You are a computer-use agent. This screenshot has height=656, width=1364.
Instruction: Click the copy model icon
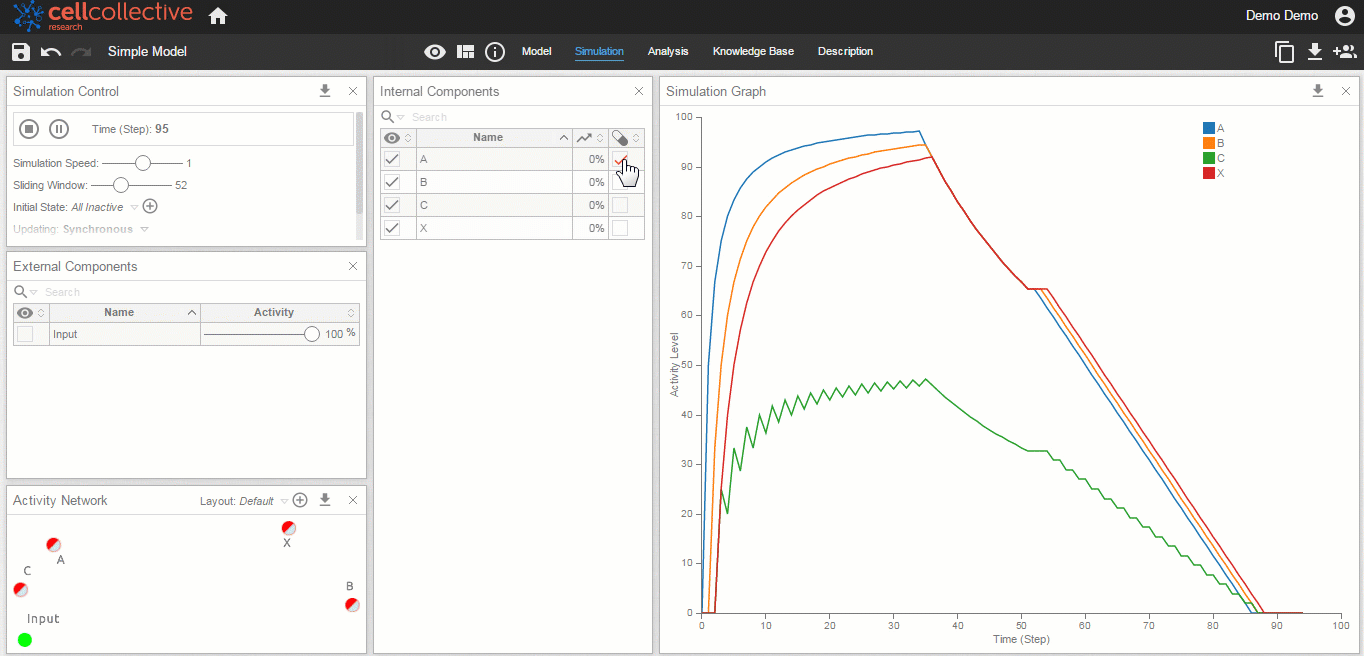pos(1285,52)
